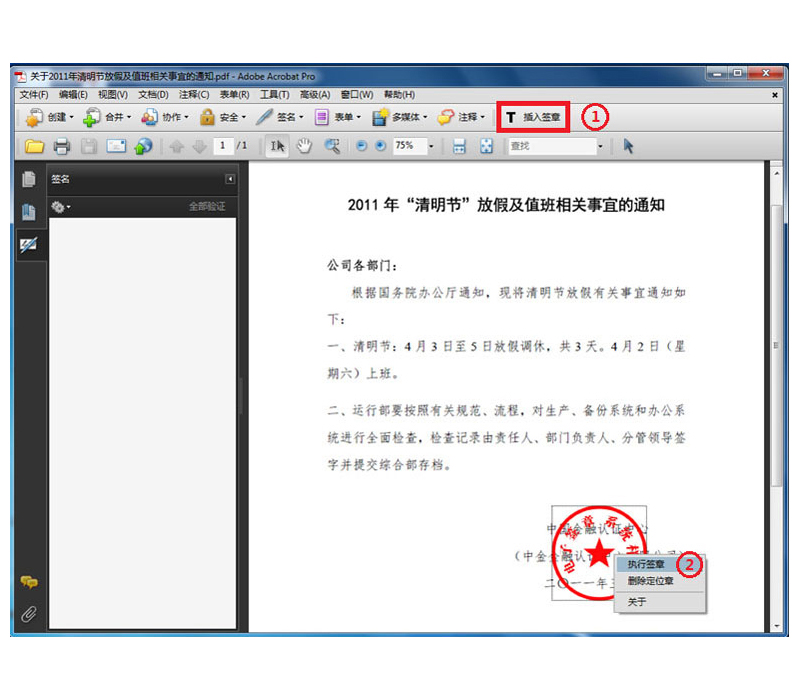
Task: Click the attachments paperclip icon
Action: 29,614
